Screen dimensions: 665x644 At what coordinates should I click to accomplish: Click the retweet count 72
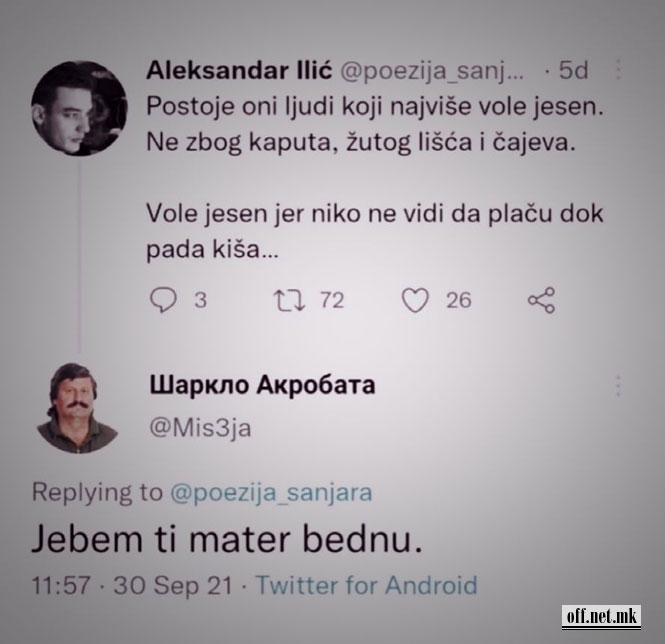[332, 300]
